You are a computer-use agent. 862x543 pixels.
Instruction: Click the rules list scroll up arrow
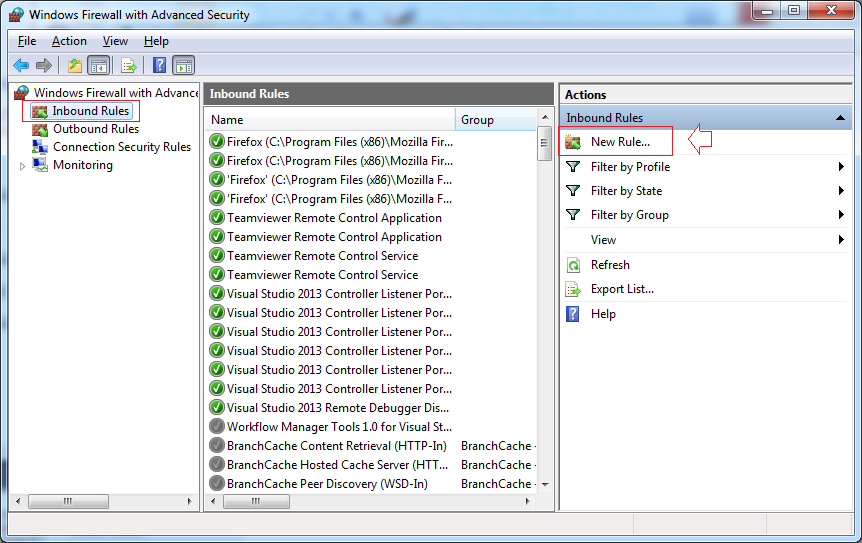545,117
